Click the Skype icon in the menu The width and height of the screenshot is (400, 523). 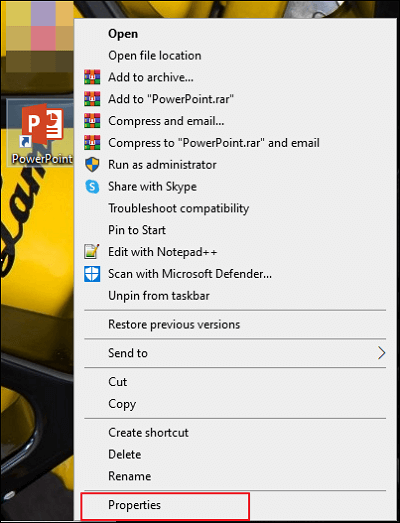click(92, 186)
